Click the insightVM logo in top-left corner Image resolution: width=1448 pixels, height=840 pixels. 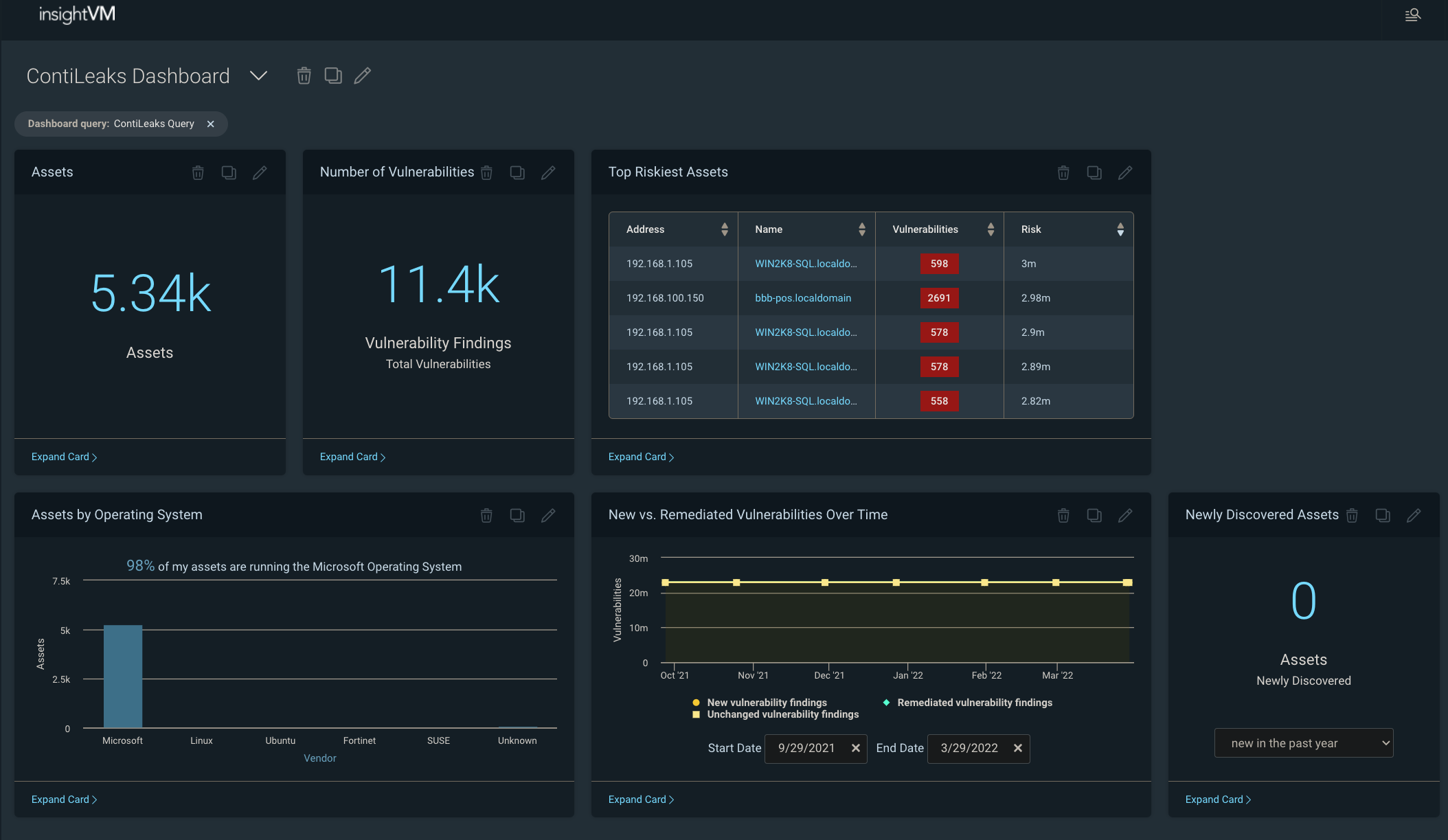(x=77, y=14)
